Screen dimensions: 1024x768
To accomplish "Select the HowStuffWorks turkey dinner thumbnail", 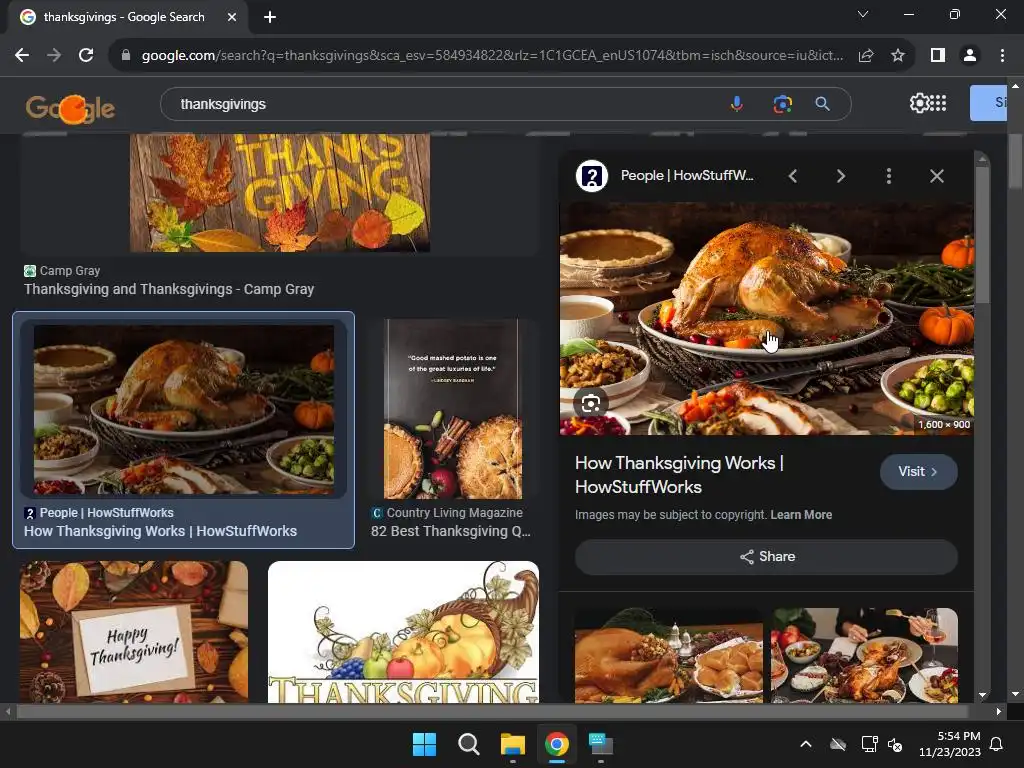I will coord(184,410).
